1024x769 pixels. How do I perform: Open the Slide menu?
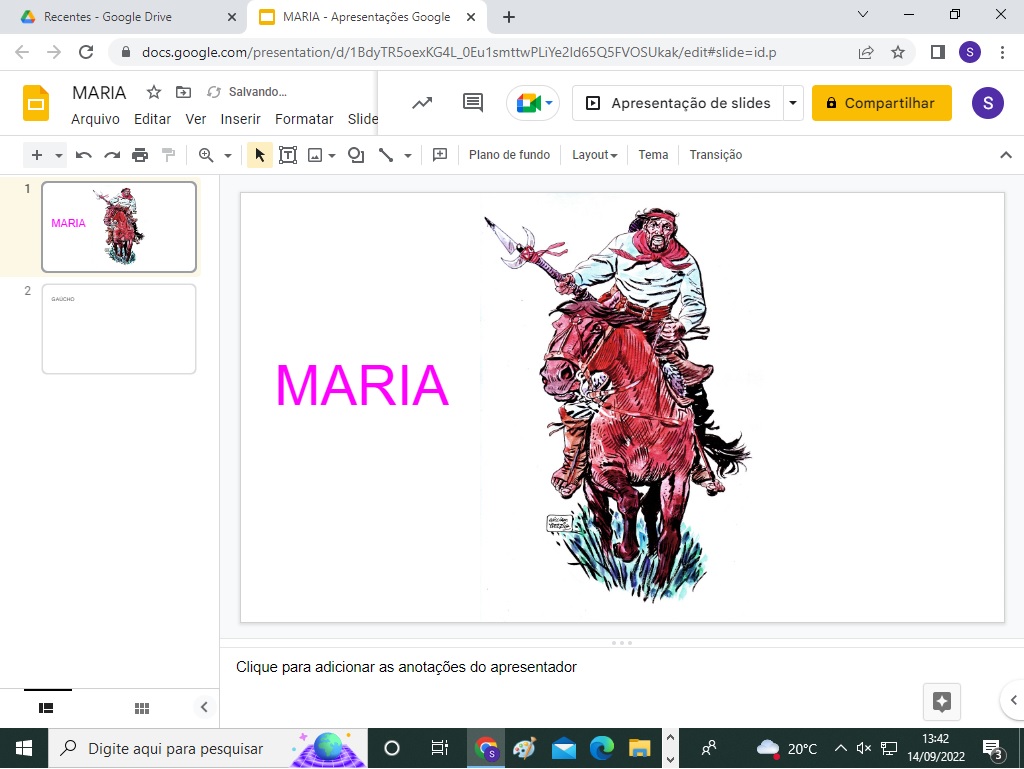(362, 119)
